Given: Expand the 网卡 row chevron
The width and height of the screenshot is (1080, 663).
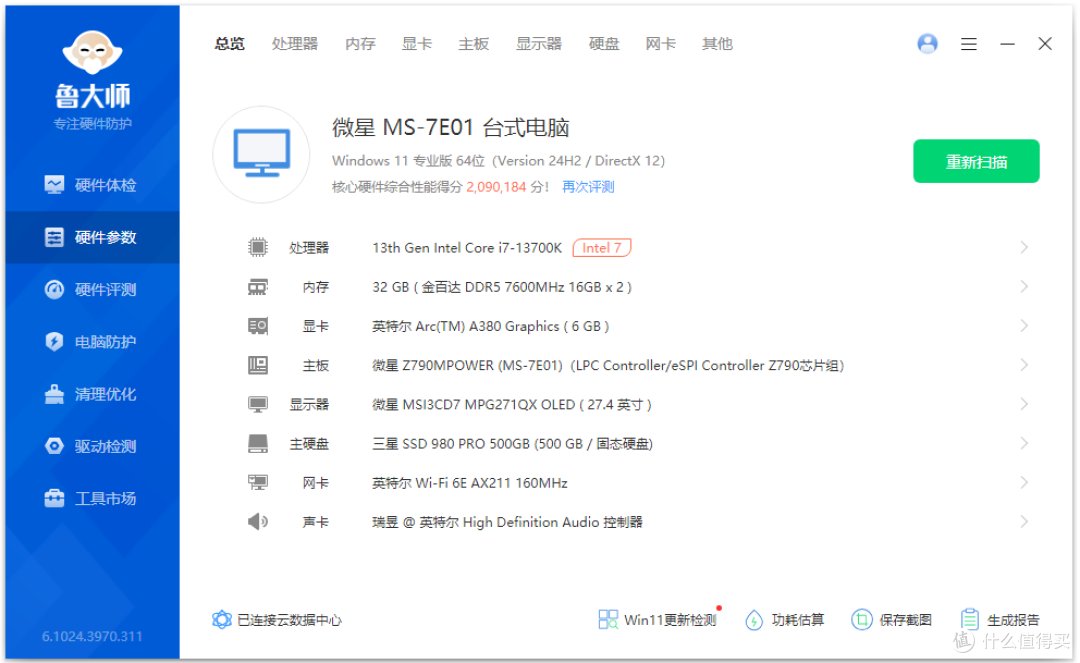Looking at the screenshot, I should pos(1024,483).
